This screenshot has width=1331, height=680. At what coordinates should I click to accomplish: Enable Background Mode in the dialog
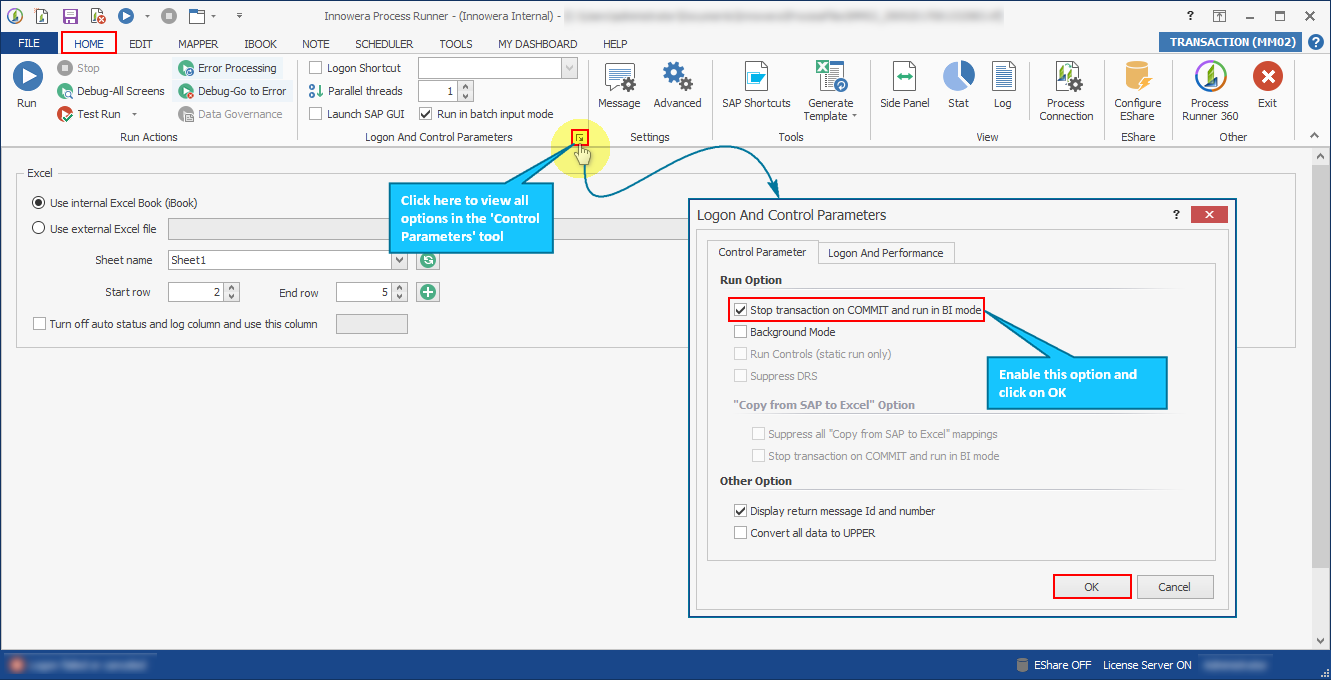pyautogui.click(x=741, y=332)
